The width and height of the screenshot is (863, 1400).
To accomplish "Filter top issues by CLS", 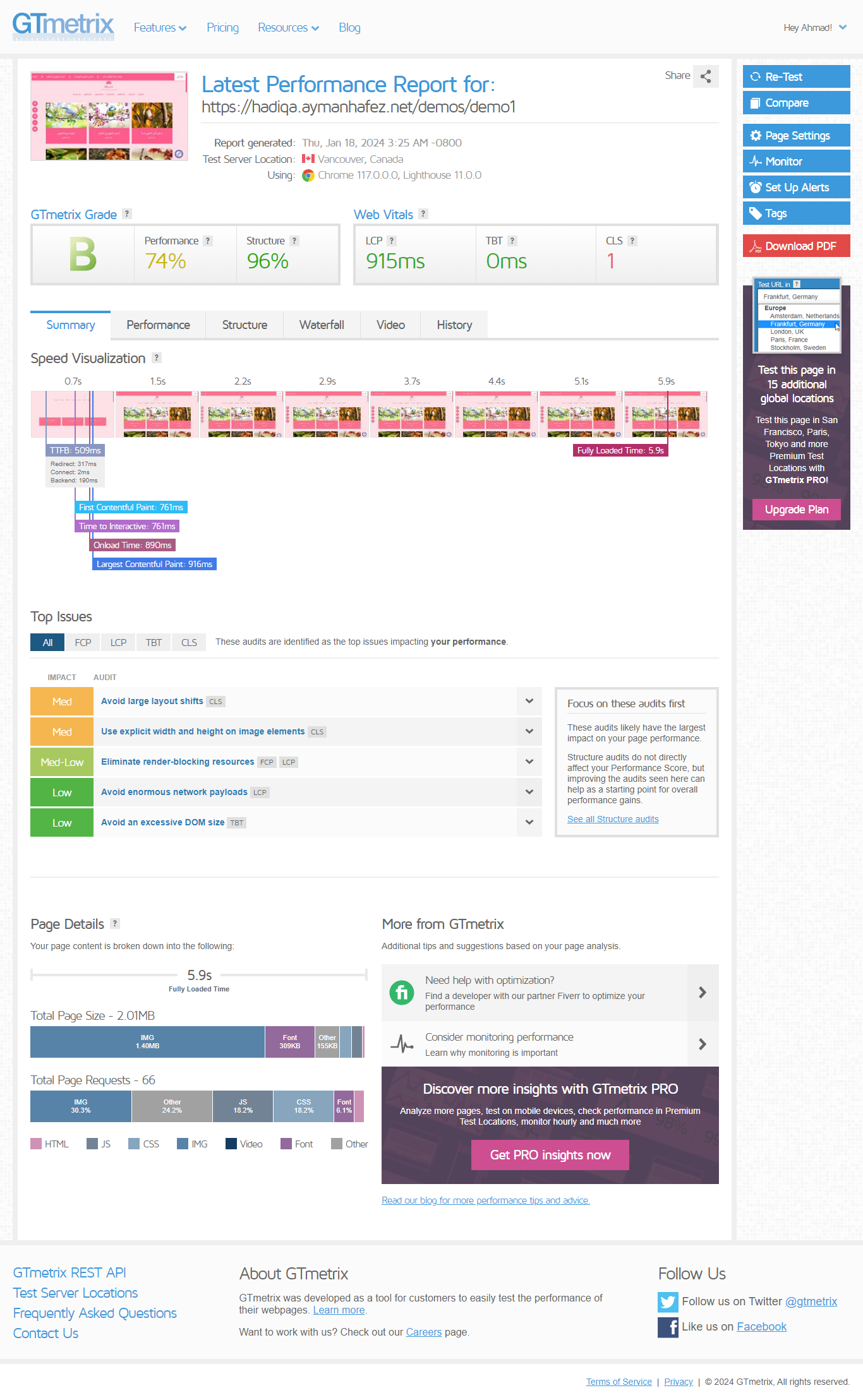I will (x=189, y=642).
